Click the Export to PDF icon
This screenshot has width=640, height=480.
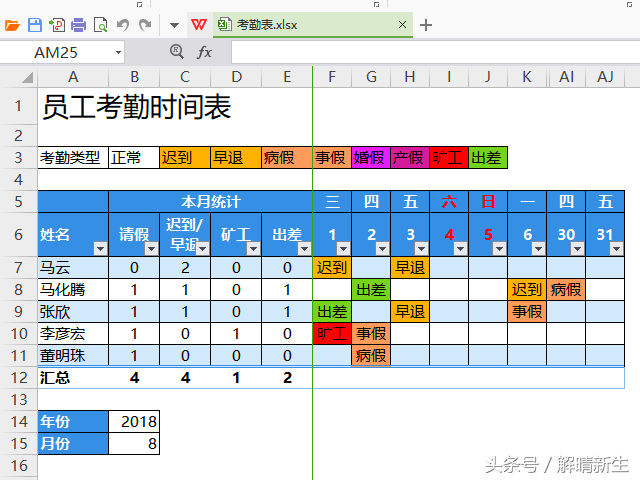[57, 25]
